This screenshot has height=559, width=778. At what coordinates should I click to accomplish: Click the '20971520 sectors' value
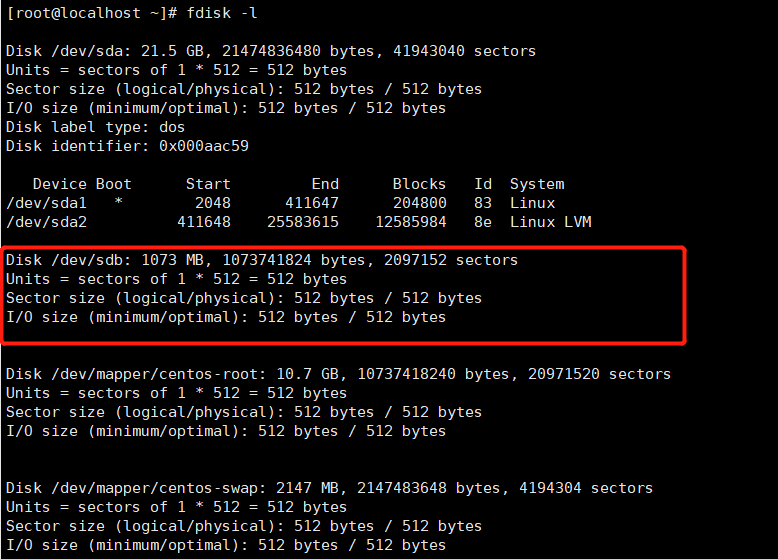pyautogui.click(x=599, y=374)
